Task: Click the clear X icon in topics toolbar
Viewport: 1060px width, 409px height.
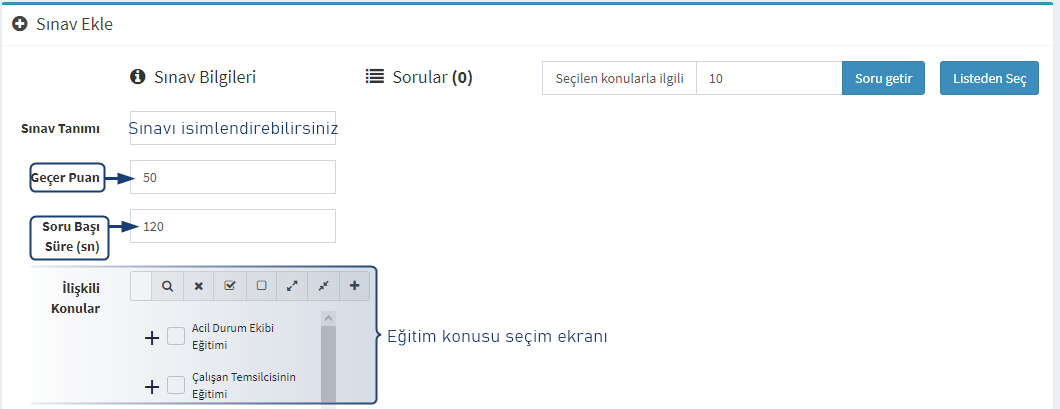Action: [198, 286]
